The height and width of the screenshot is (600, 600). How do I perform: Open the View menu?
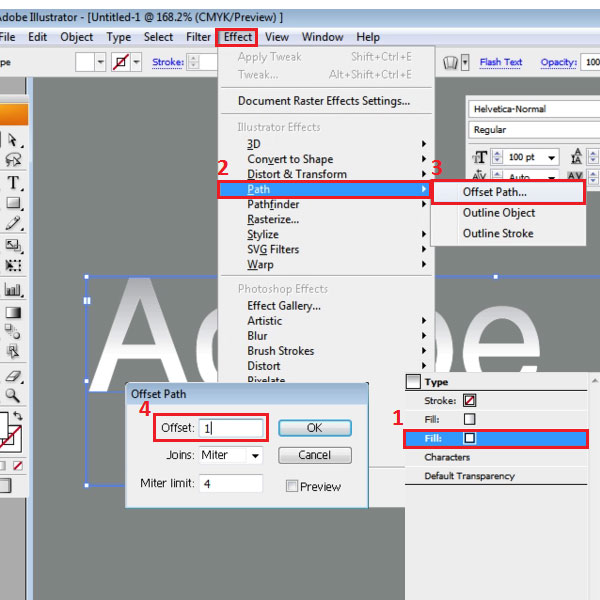277,37
